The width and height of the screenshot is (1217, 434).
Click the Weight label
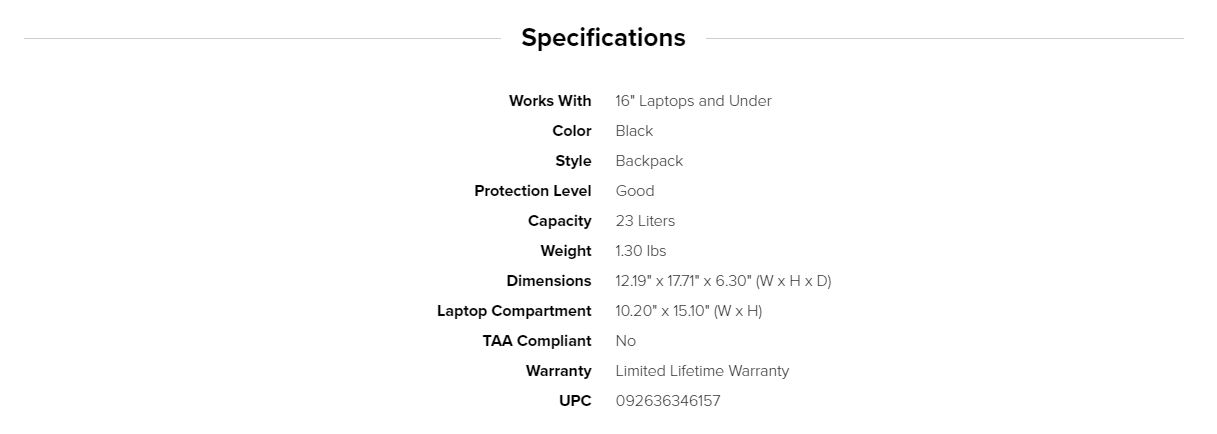click(566, 251)
